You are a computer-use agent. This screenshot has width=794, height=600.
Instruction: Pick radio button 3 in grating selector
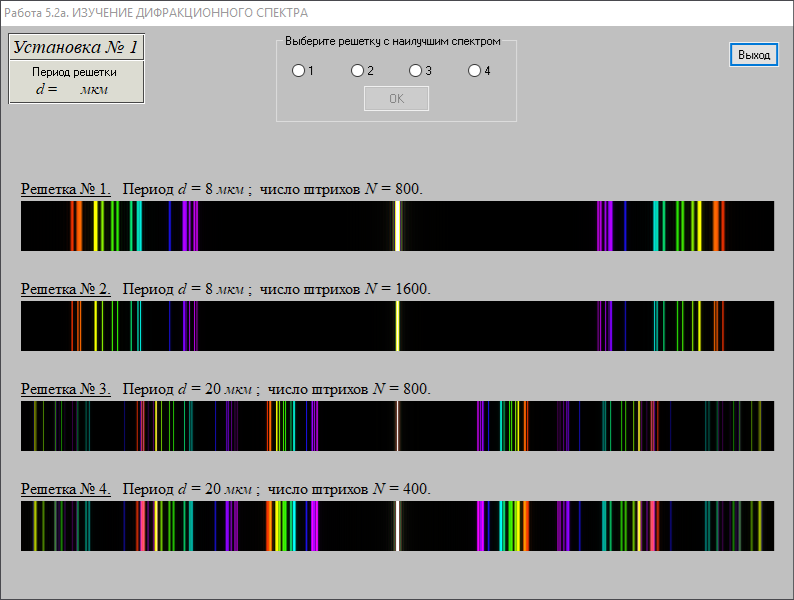[415, 71]
